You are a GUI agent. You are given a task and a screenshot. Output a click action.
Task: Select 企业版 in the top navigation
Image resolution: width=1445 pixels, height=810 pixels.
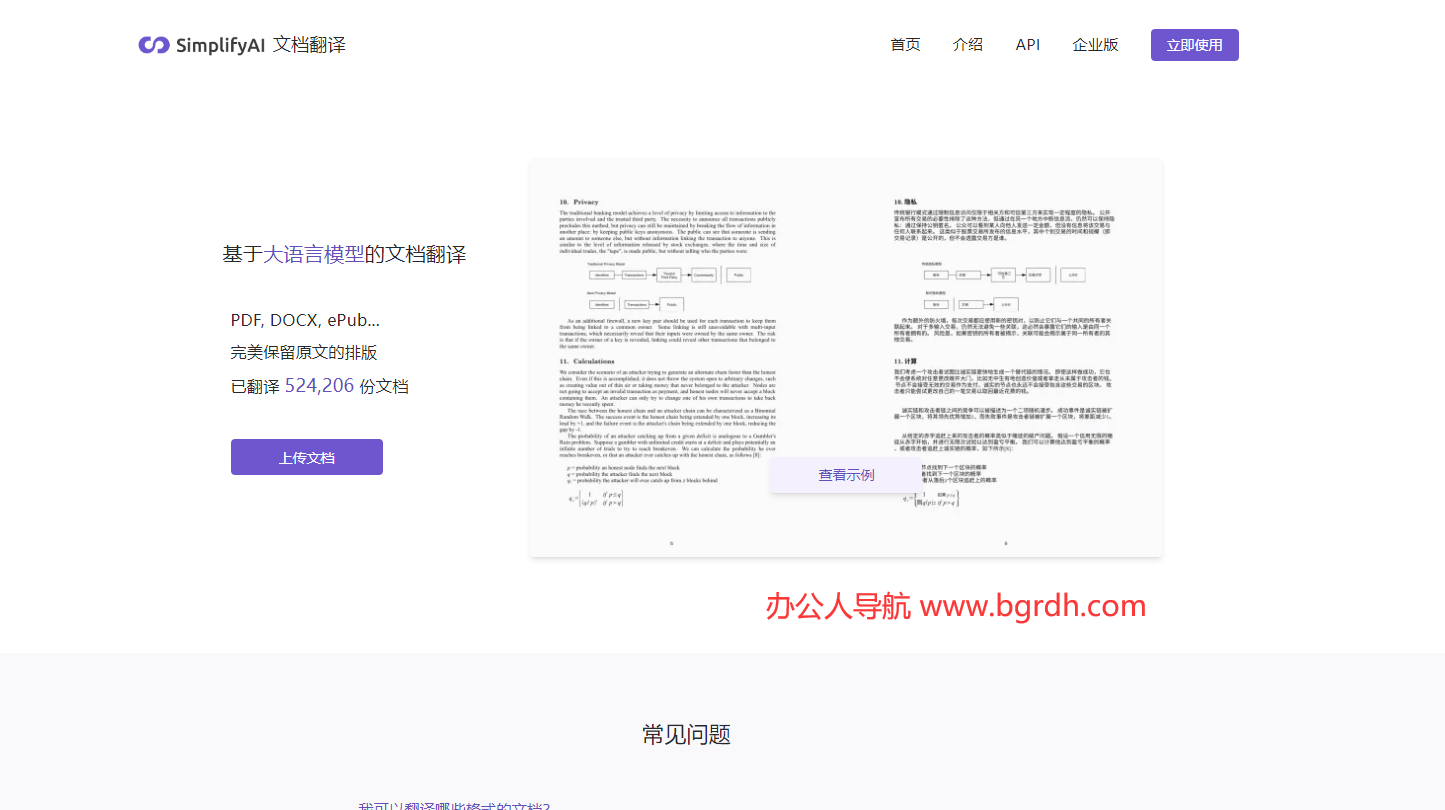(1095, 45)
